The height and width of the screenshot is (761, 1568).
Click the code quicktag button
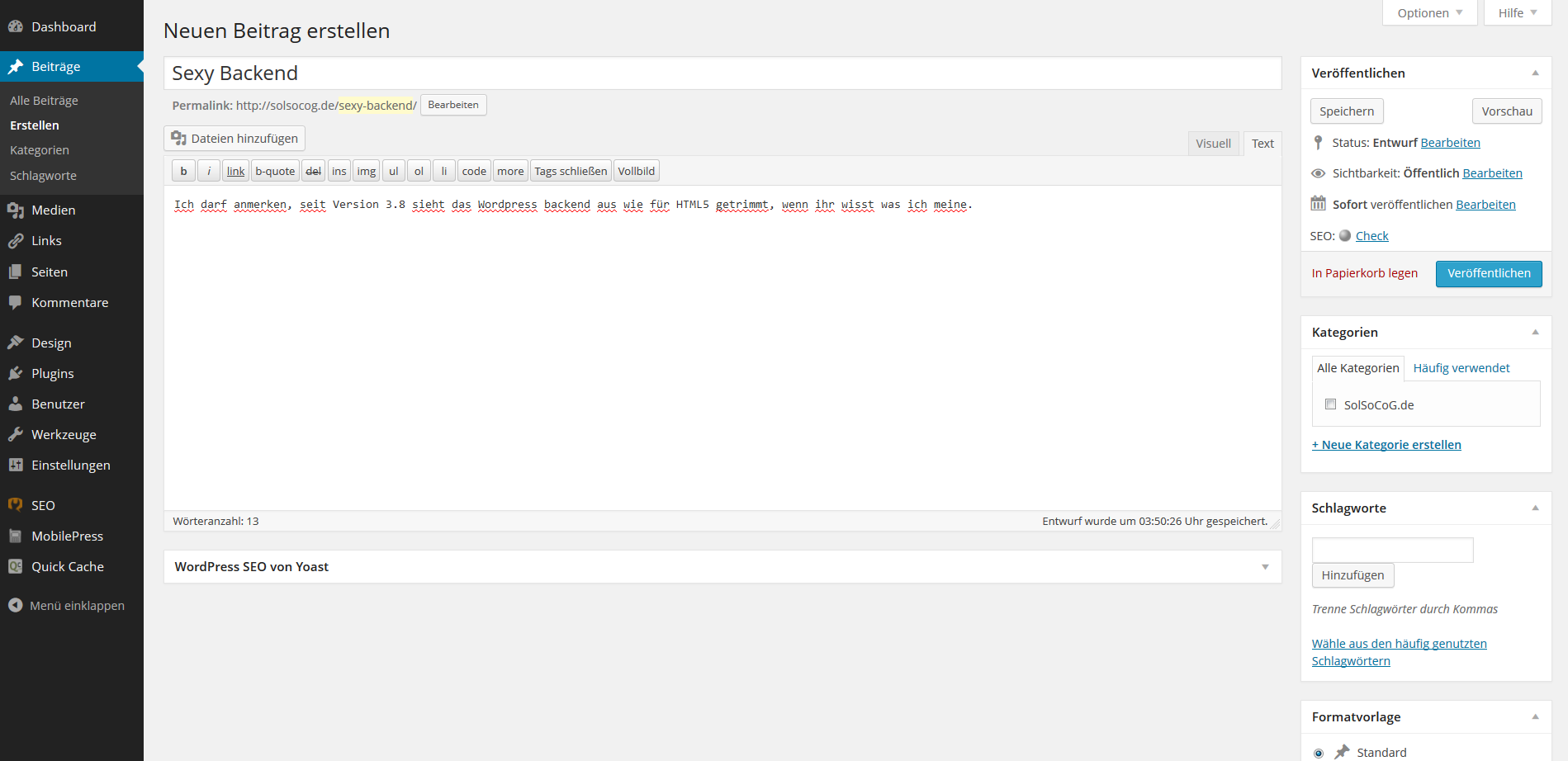pos(474,171)
